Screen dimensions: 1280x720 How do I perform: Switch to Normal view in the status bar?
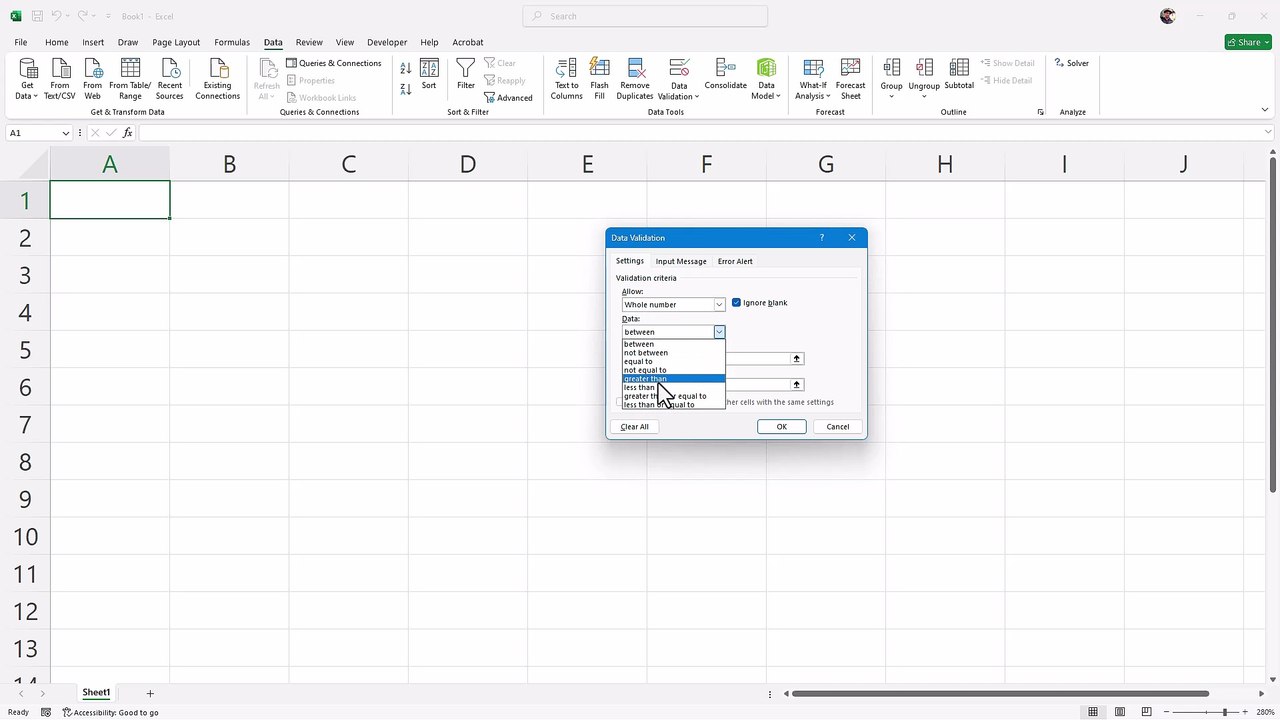(1093, 712)
